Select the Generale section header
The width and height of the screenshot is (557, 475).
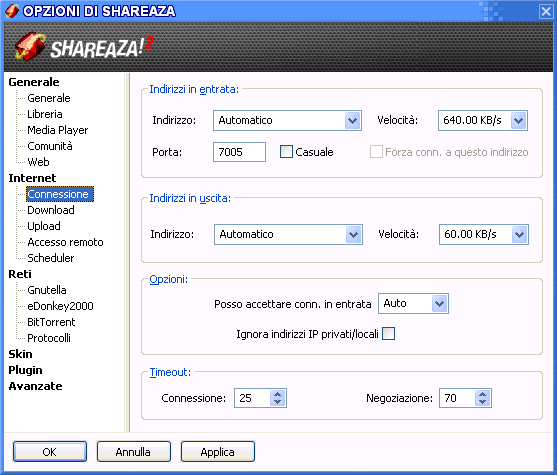pos(34,82)
